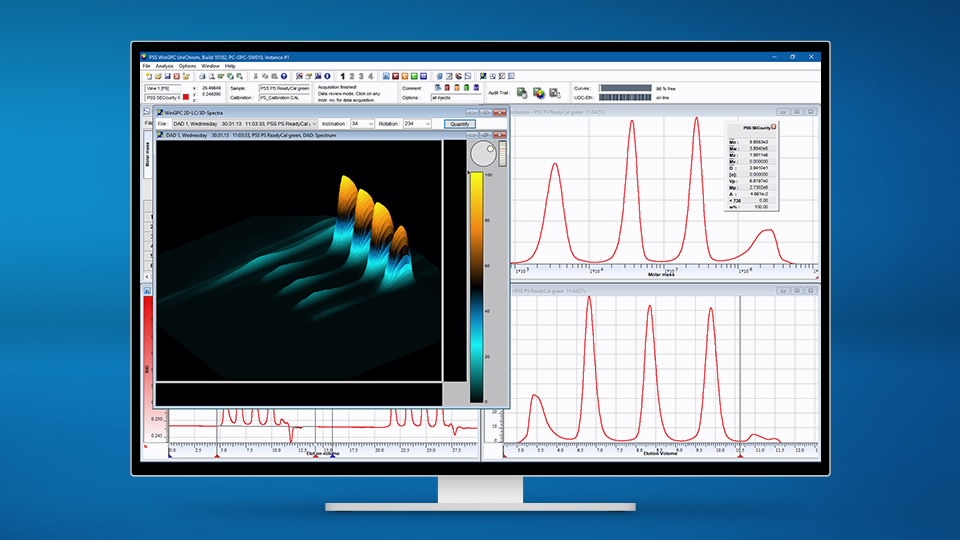Click the blue Save disk icon

pyautogui.click(x=167, y=76)
